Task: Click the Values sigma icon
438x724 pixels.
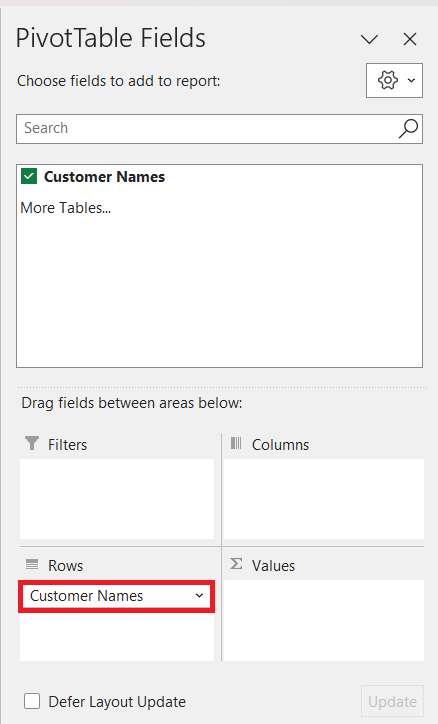Action: click(236, 564)
